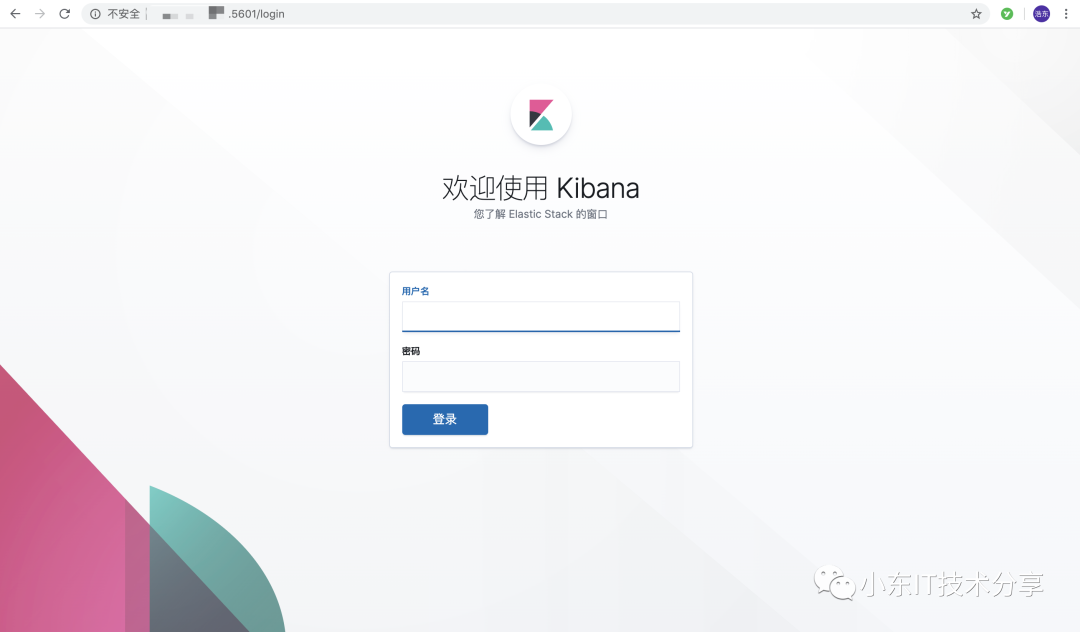Click the Kibana logo above the heading
This screenshot has width=1080, height=632.
pos(541,115)
